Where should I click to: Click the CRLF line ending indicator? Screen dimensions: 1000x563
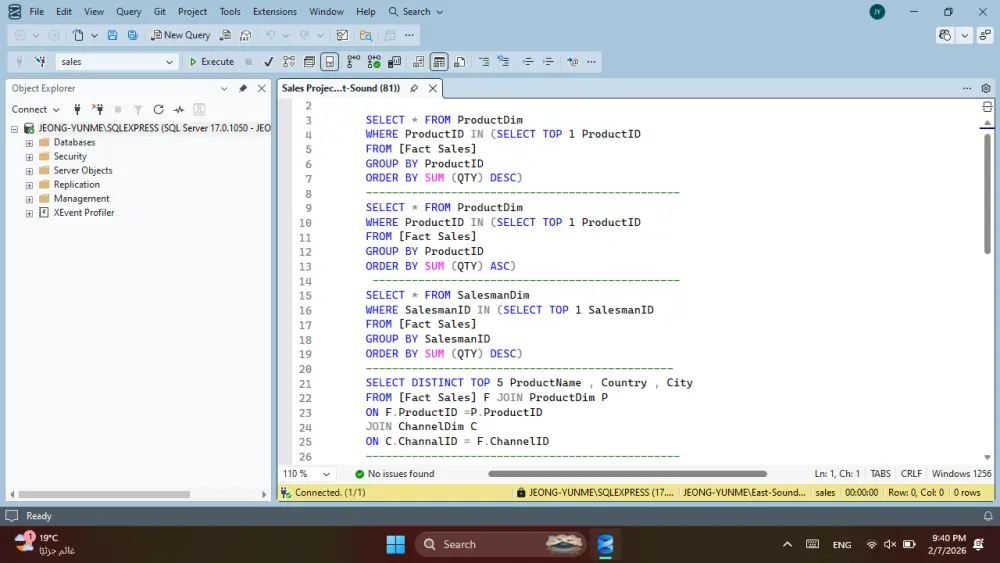click(911, 474)
